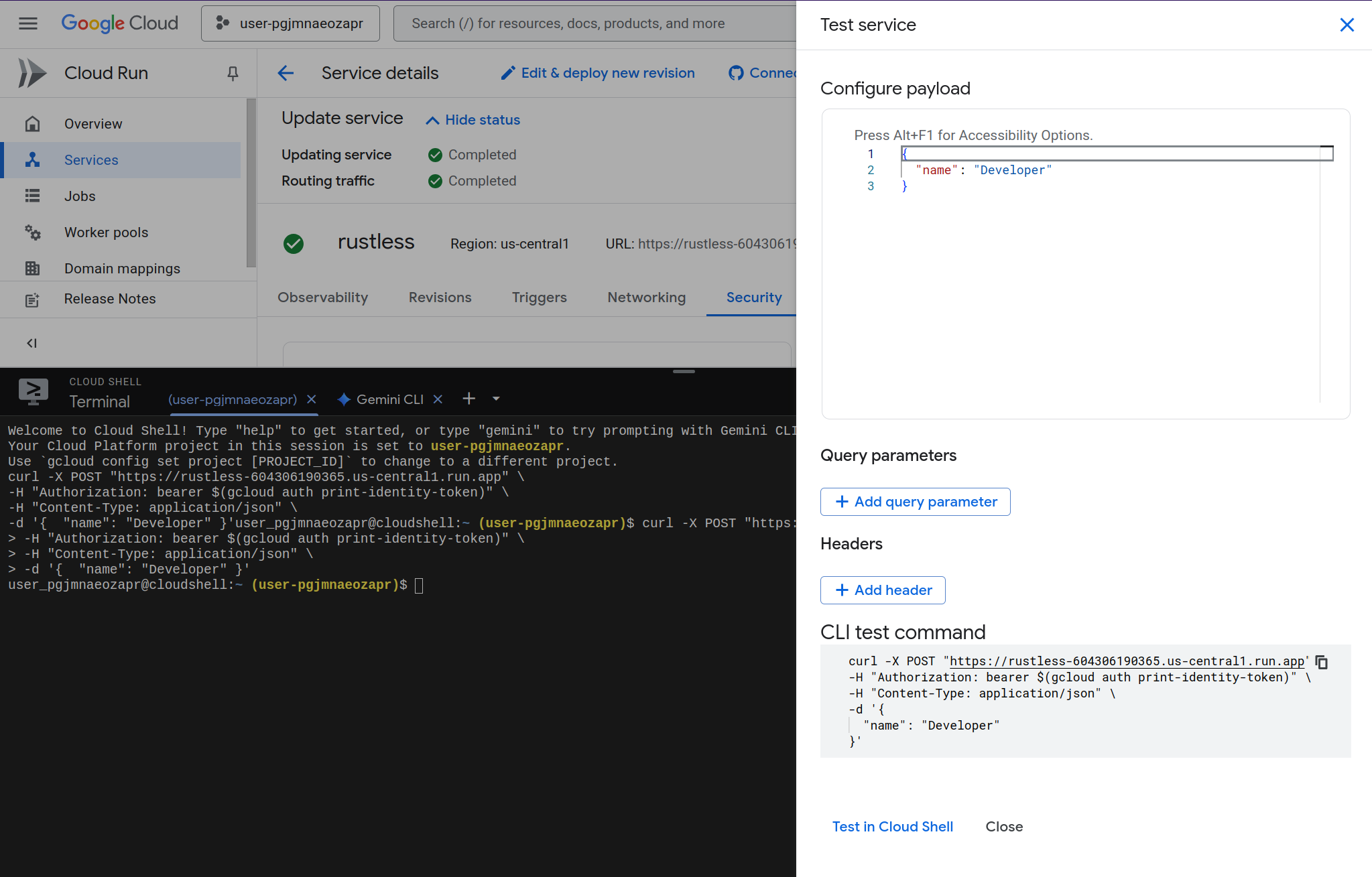1372x877 pixels.
Task: Click Test in Cloud Shell
Action: pos(892,827)
